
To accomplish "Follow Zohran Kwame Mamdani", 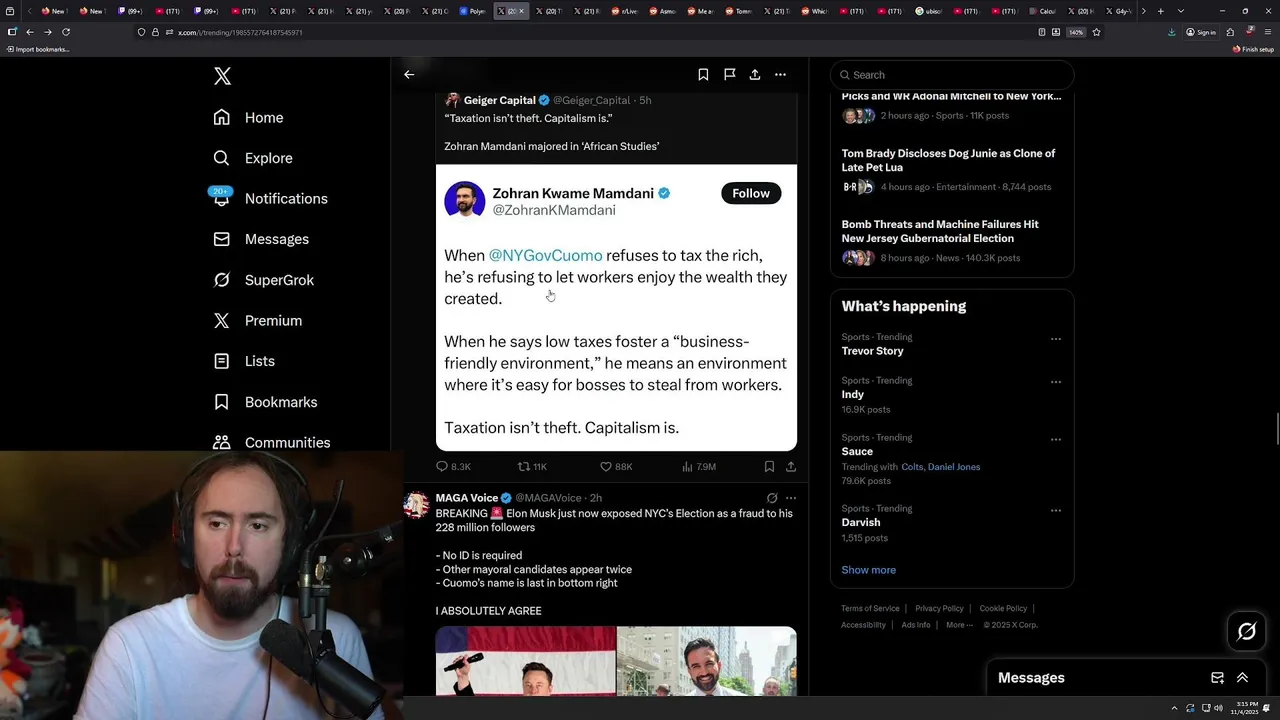I will coord(751,193).
